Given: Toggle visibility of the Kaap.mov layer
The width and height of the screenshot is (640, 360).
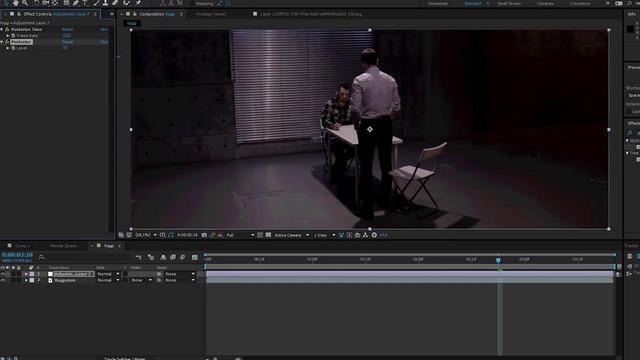Looking at the screenshot, I should click(3, 280).
